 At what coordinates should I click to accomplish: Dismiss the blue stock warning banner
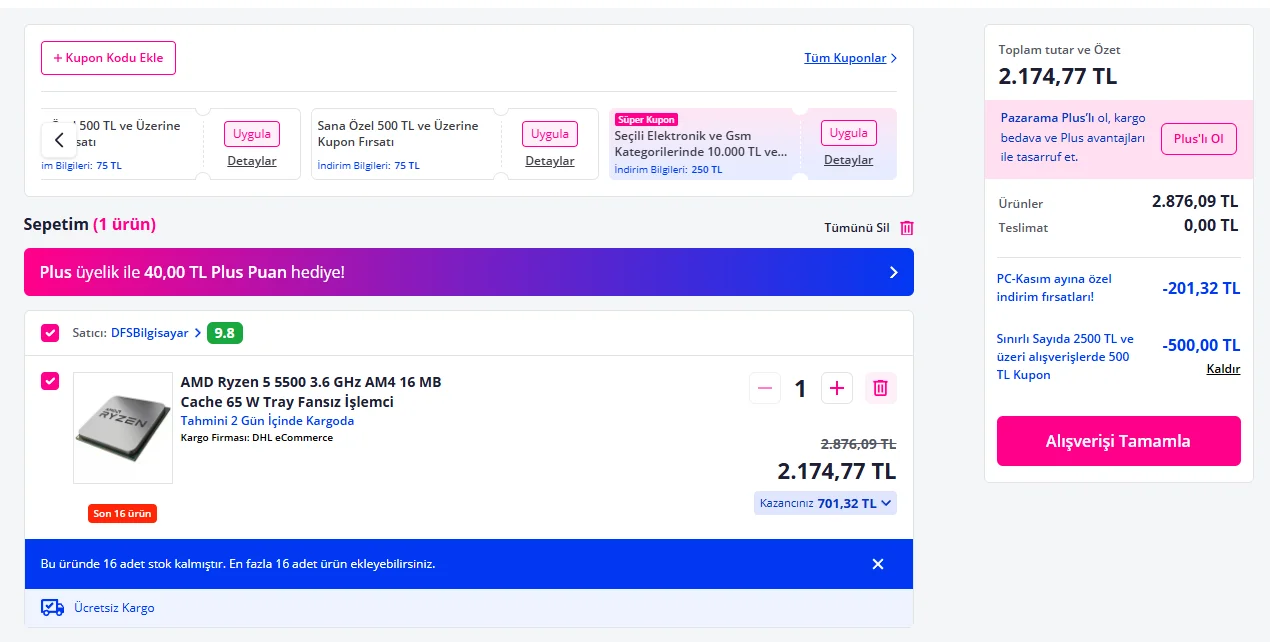tap(878, 564)
